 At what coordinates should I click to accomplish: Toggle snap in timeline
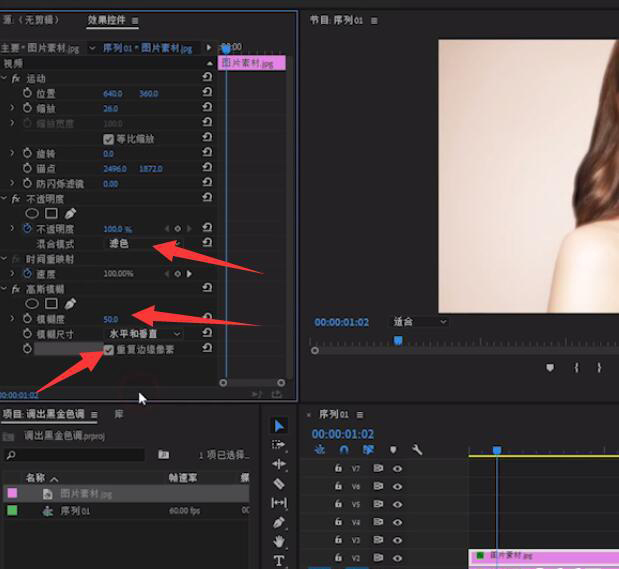(x=344, y=449)
